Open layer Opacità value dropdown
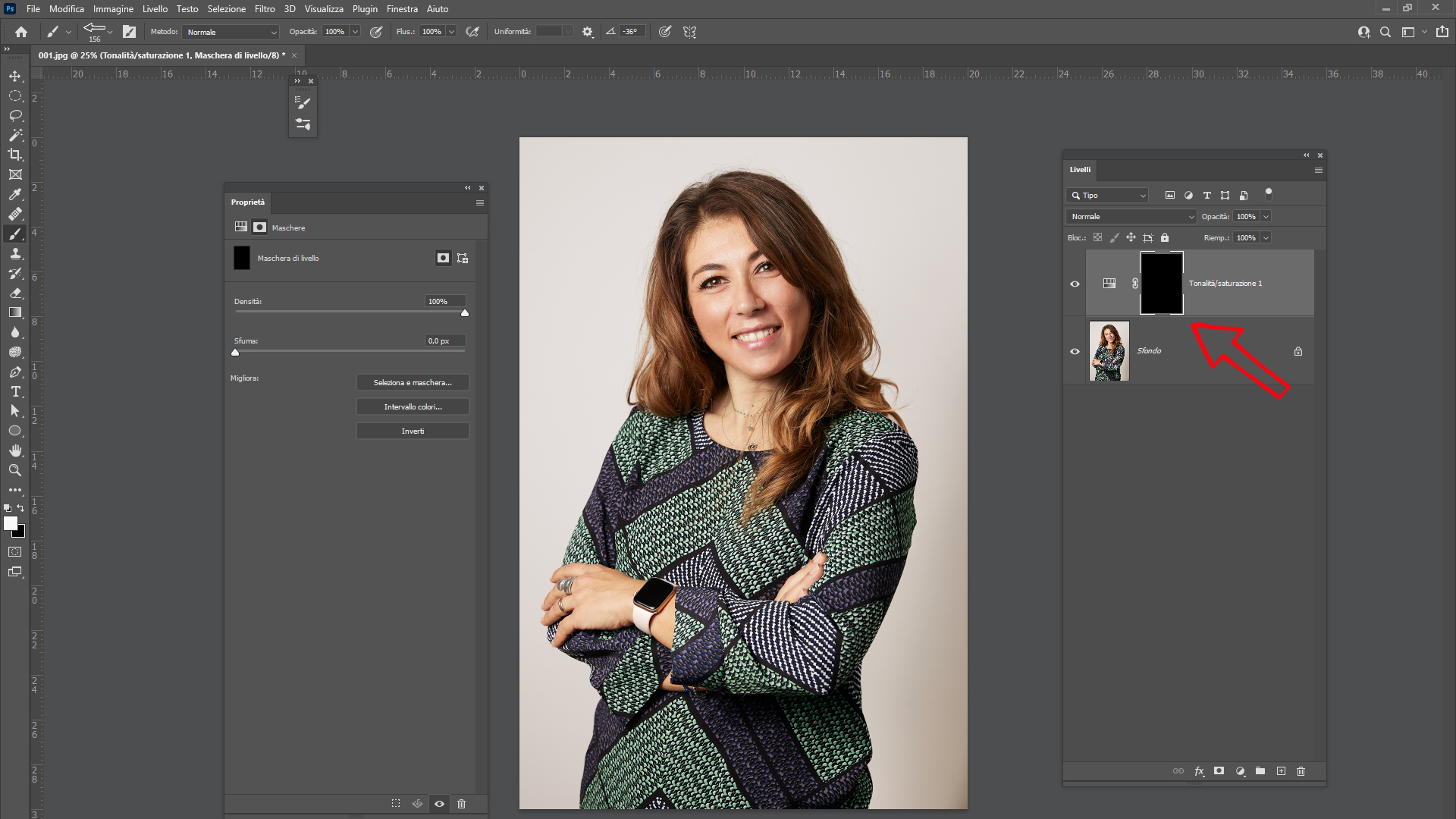The height and width of the screenshot is (819, 1456). tap(1266, 217)
